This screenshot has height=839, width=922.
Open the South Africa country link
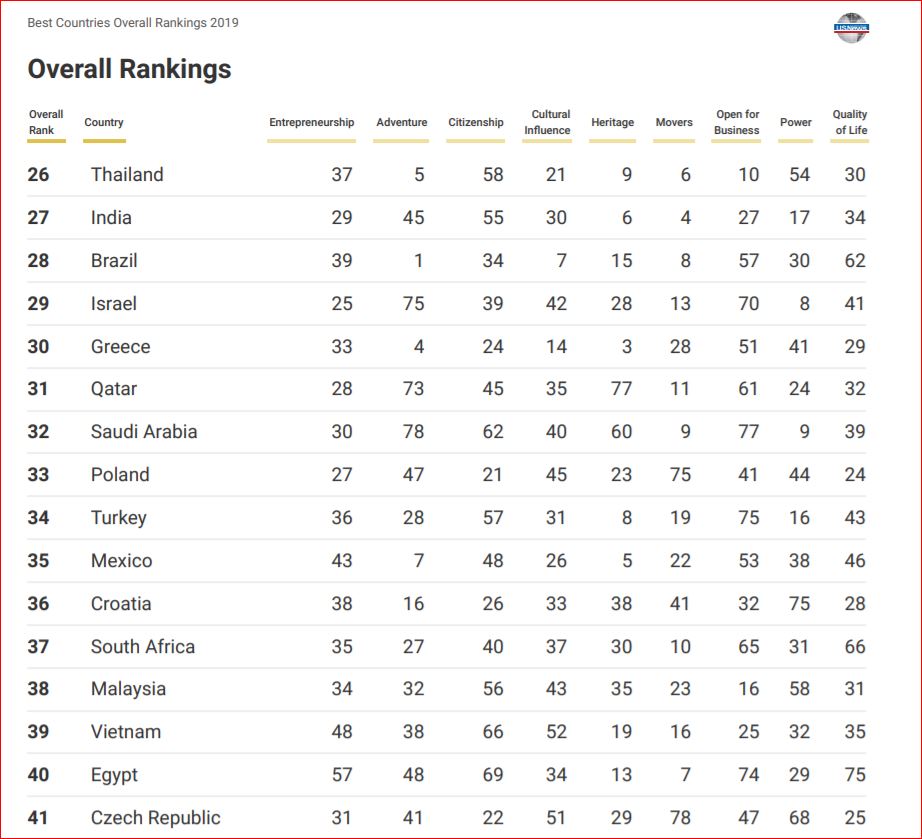pyautogui.click(x=143, y=647)
